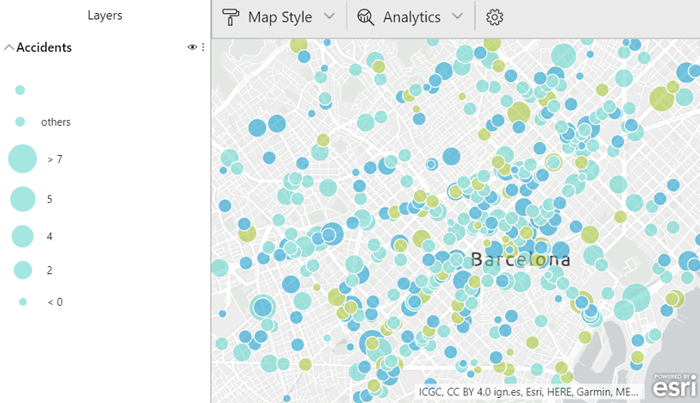
Task: Open Accidents layer more options menu
Action: point(203,47)
